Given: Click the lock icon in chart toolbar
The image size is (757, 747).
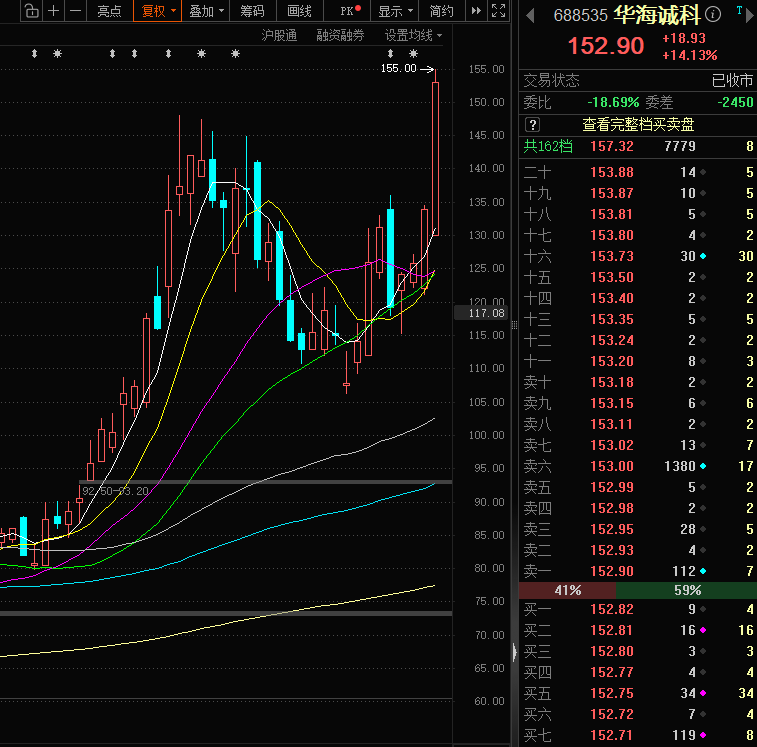Looking at the screenshot, I should 31,11.
